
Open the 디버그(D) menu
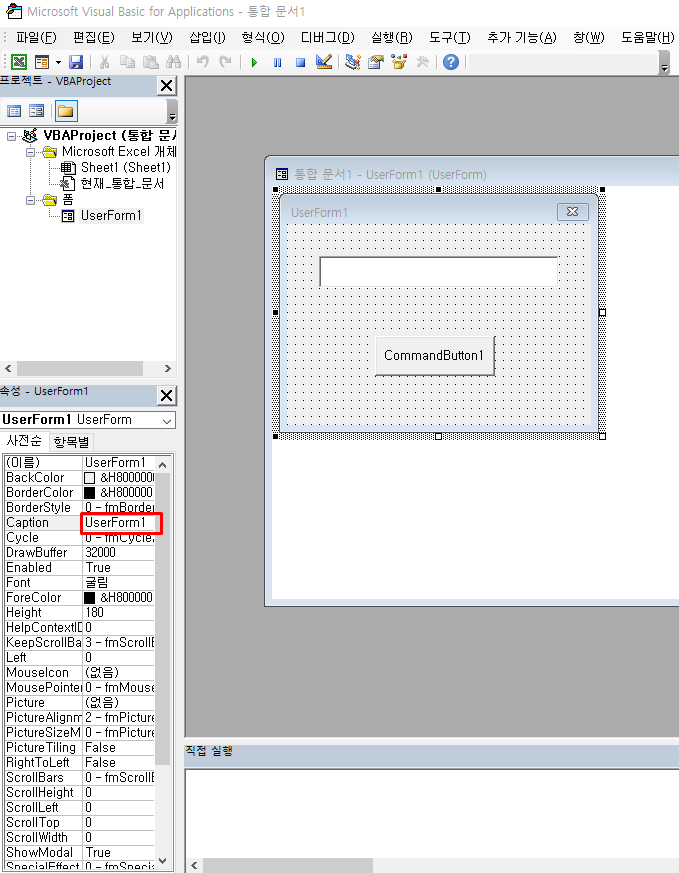pyautogui.click(x=327, y=37)
